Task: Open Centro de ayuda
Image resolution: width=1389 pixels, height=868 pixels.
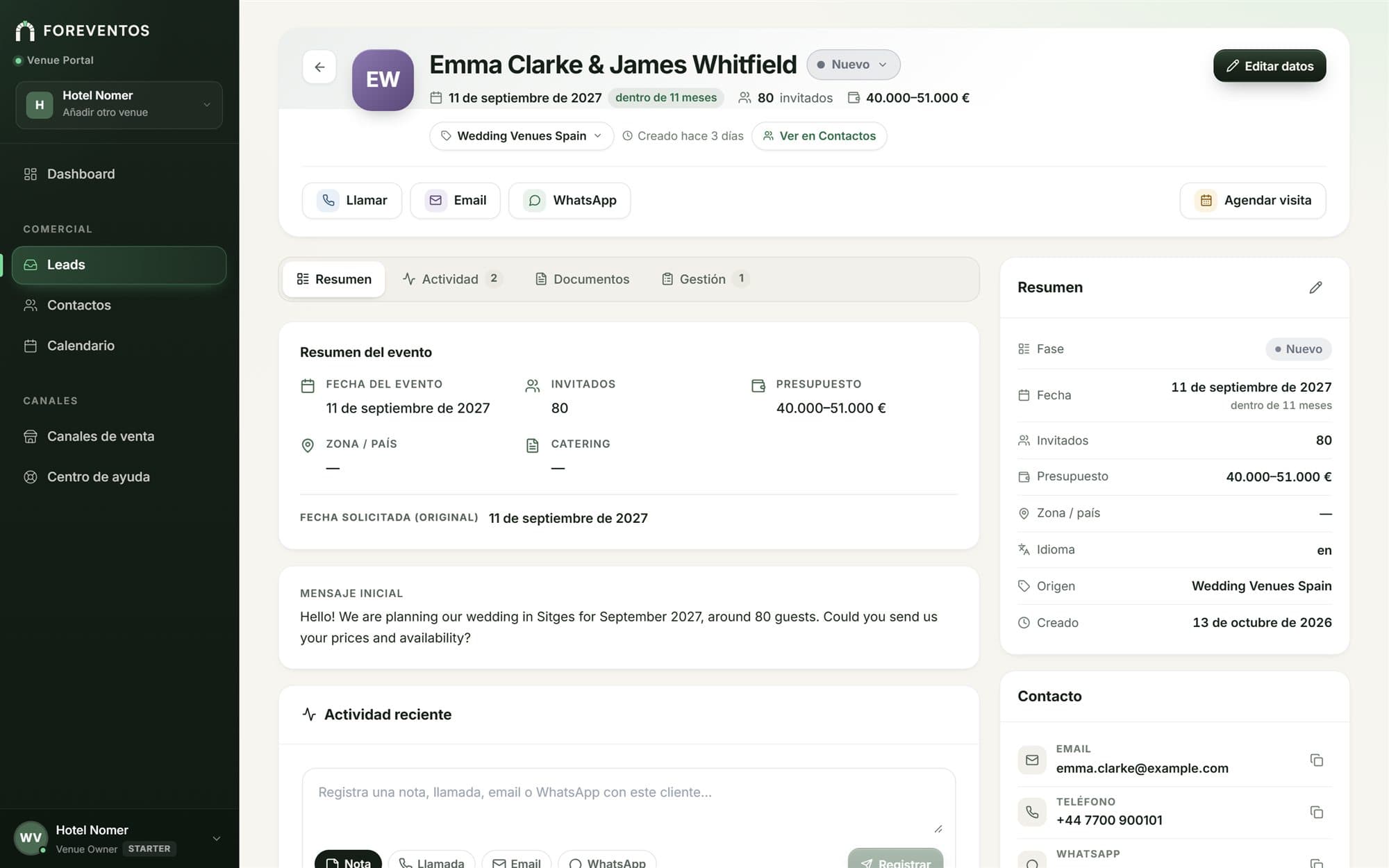Action: click(x=119, y=477)
